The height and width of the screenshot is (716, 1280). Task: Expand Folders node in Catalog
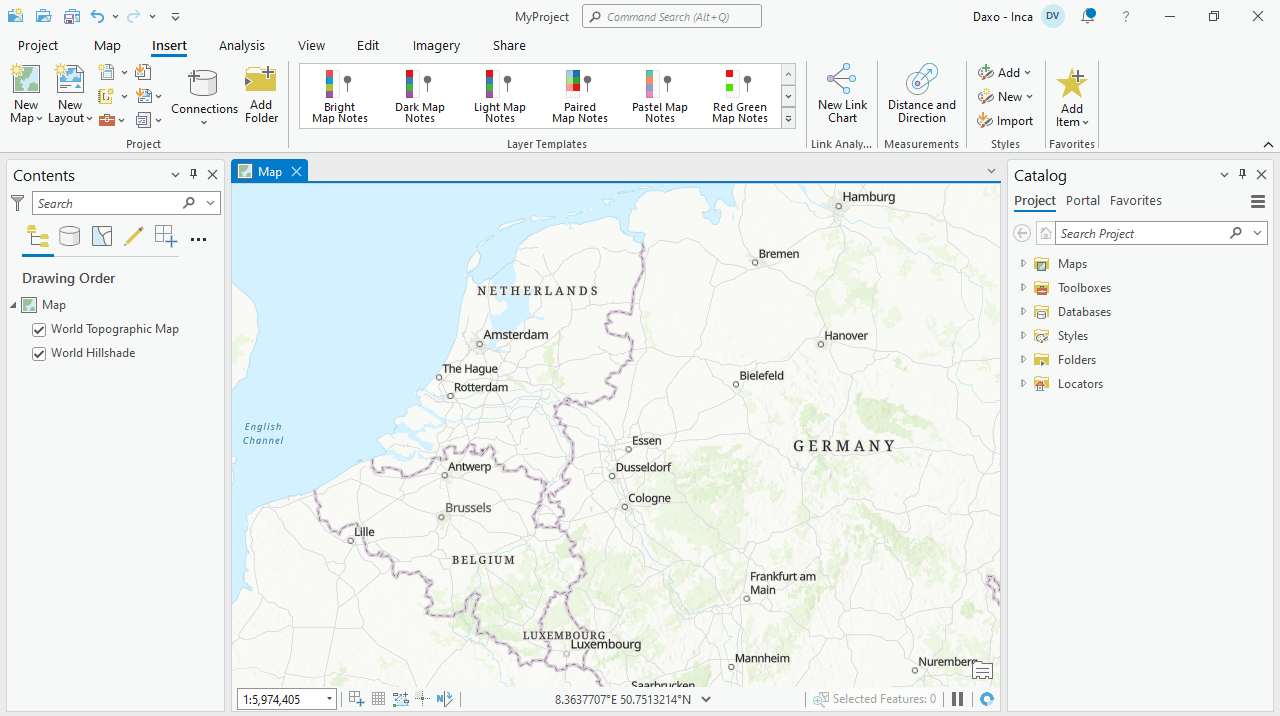1023,360
